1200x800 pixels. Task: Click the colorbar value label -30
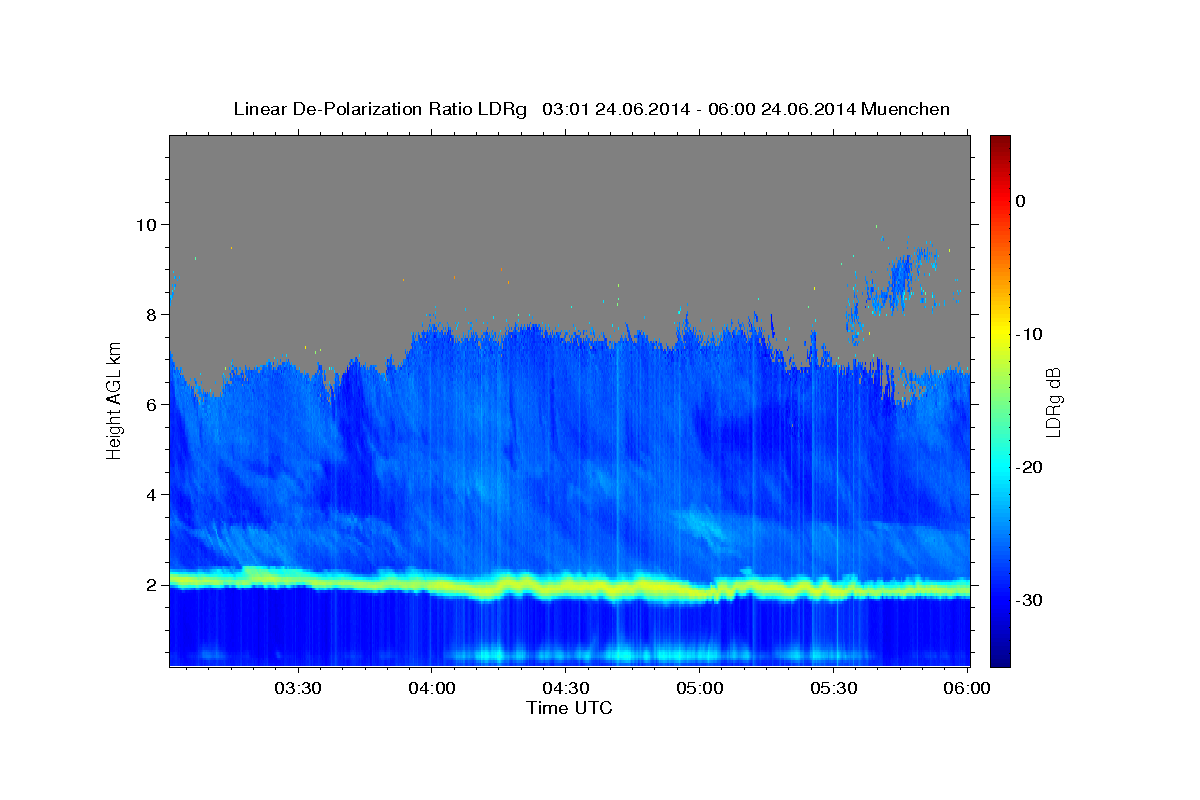(1030, 600)
